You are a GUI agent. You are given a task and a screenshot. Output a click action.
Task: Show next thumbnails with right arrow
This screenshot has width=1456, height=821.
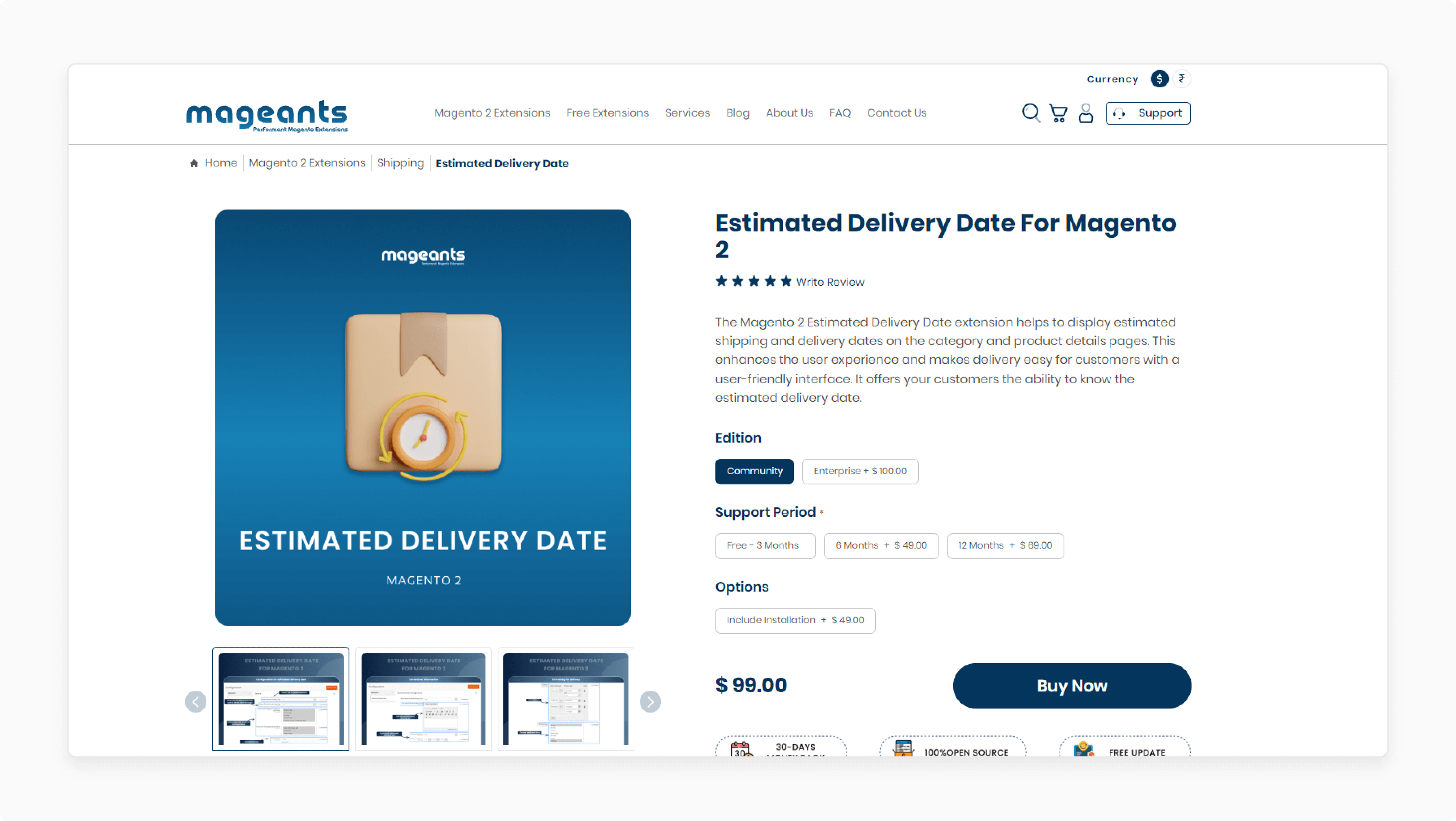coord(650,701)
